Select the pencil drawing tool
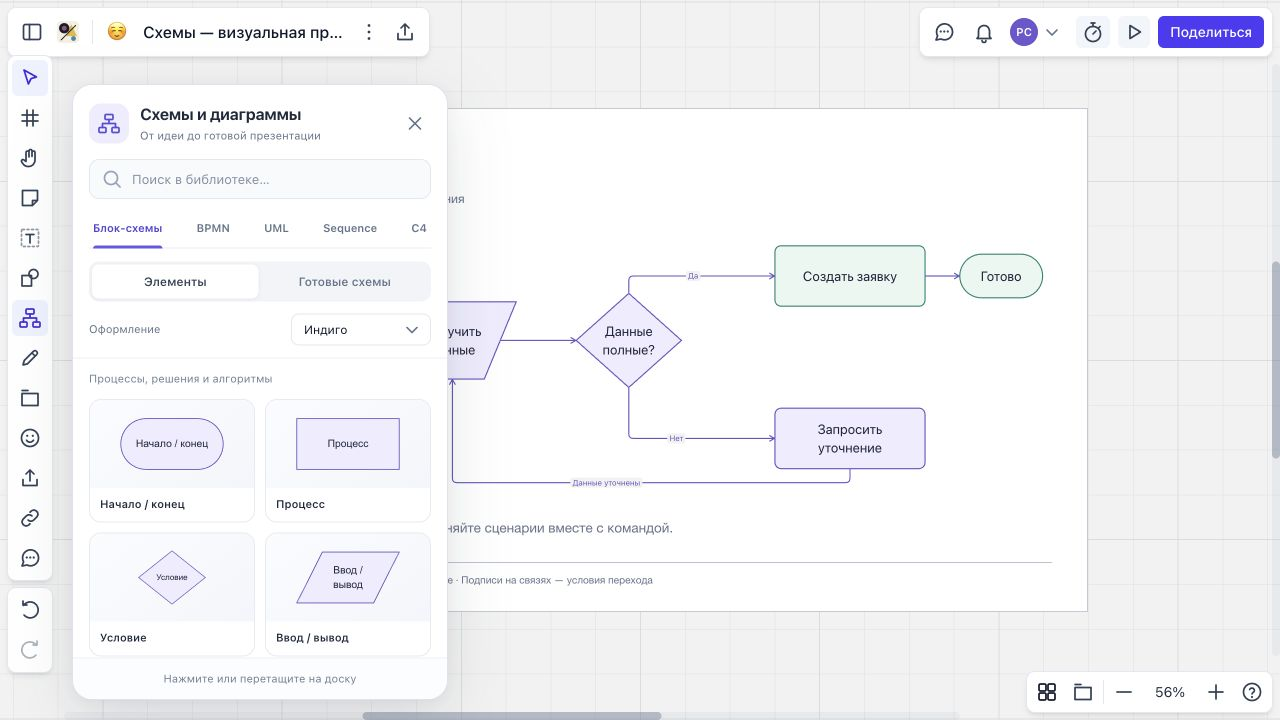 pyautogui.click(x=30, y=358)
